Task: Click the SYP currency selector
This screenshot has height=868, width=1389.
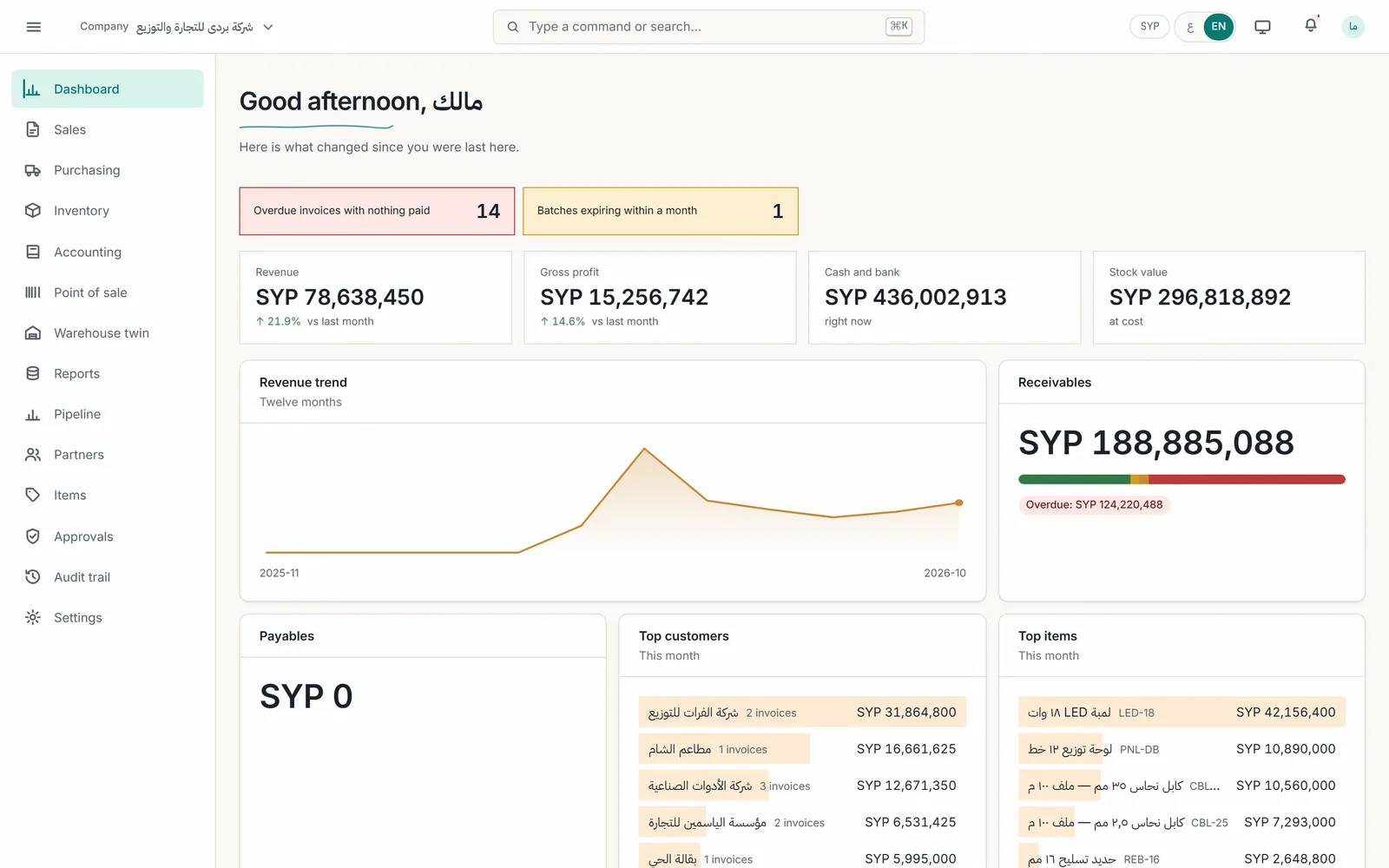Action: [1149, 27]
